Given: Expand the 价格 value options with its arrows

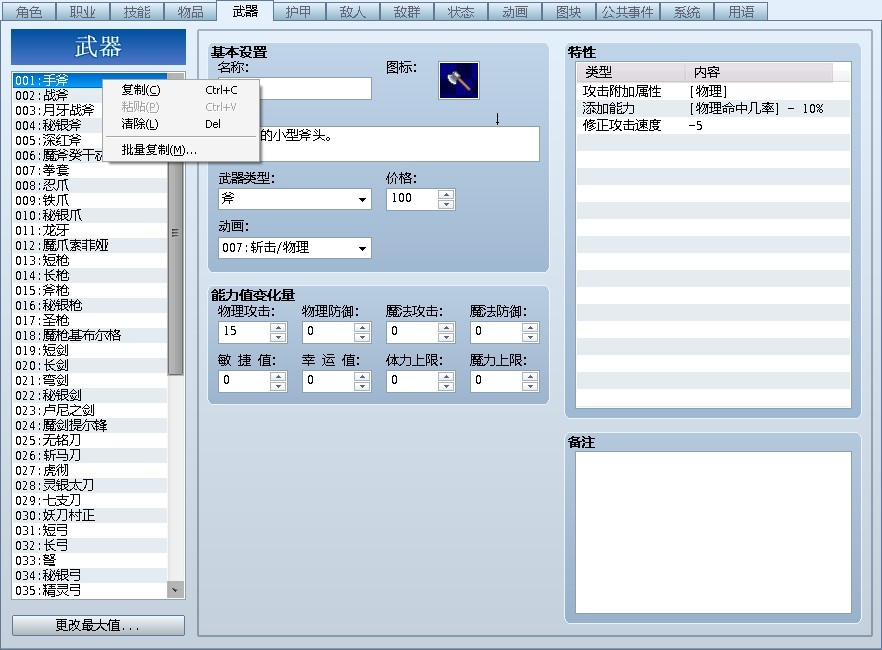Looking at the screenshot, I should point(448,198).
